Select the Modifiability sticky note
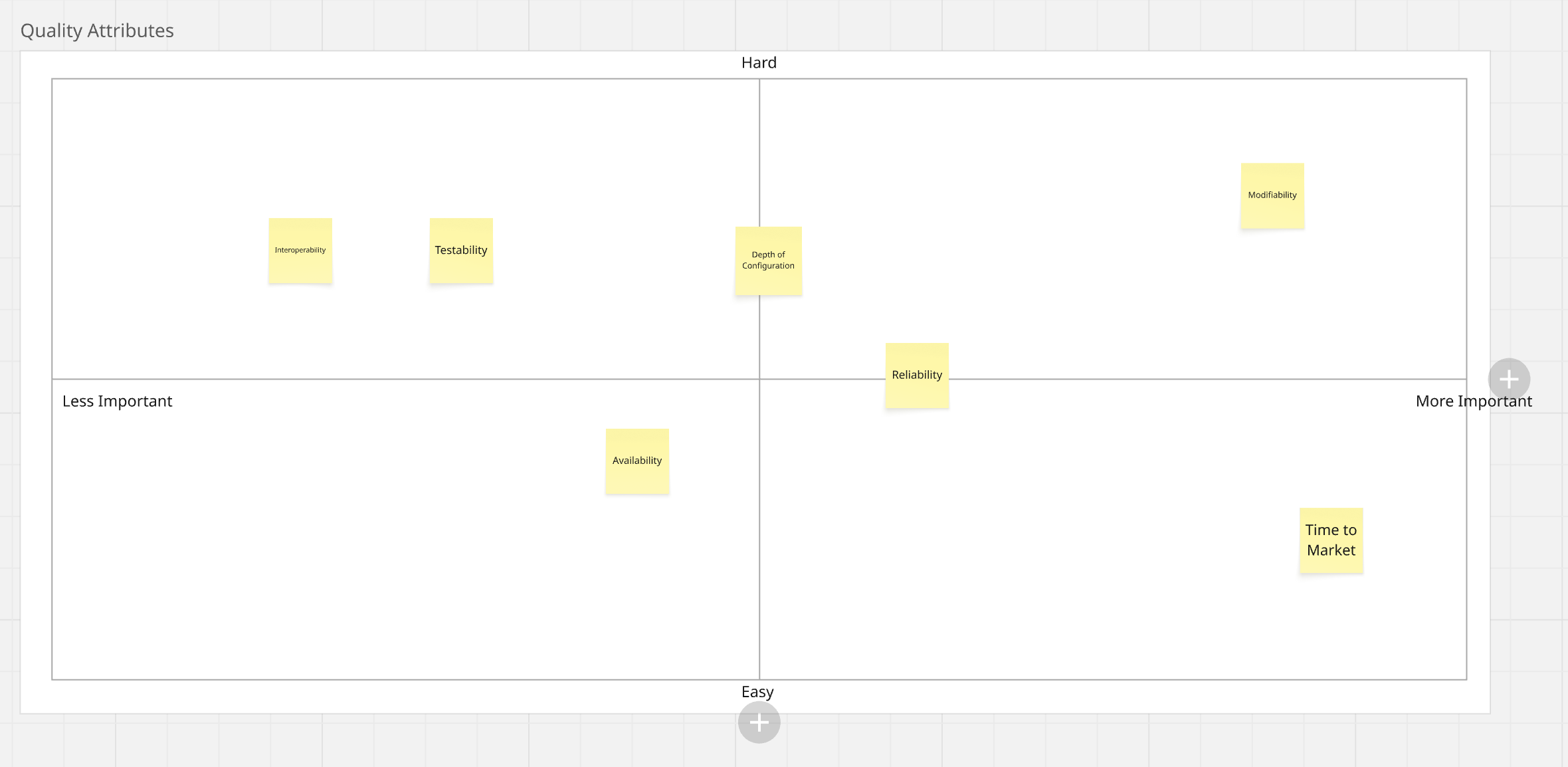This screenshot has width=1568, height=767. pyautogui.click(x=1272, y=195)
